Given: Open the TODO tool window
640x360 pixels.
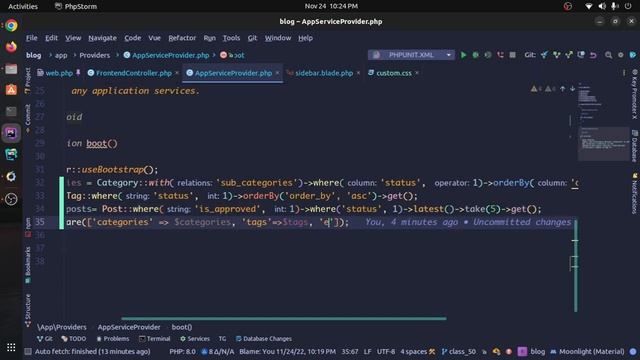Looking at the screenshot, I should click(74, 339).
